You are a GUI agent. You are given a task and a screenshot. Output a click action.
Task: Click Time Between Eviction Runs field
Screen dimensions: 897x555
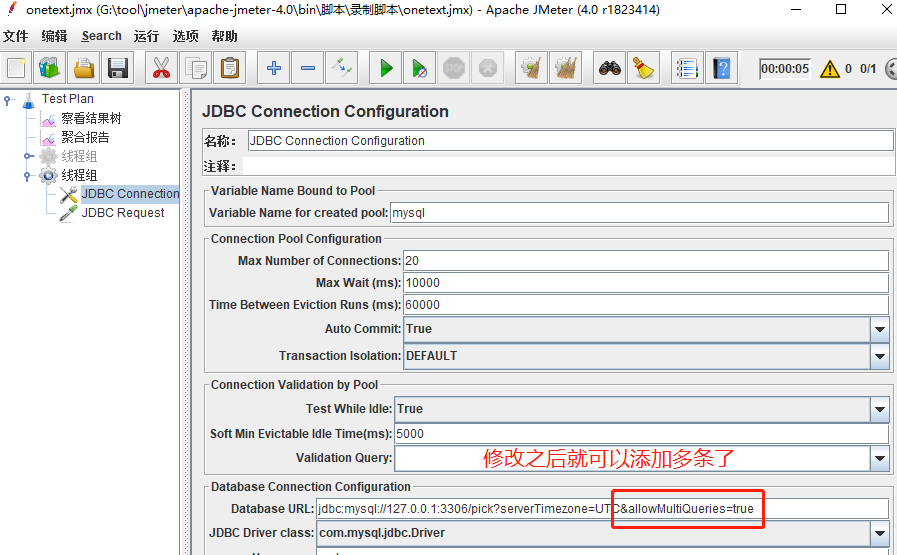point(646,305)
